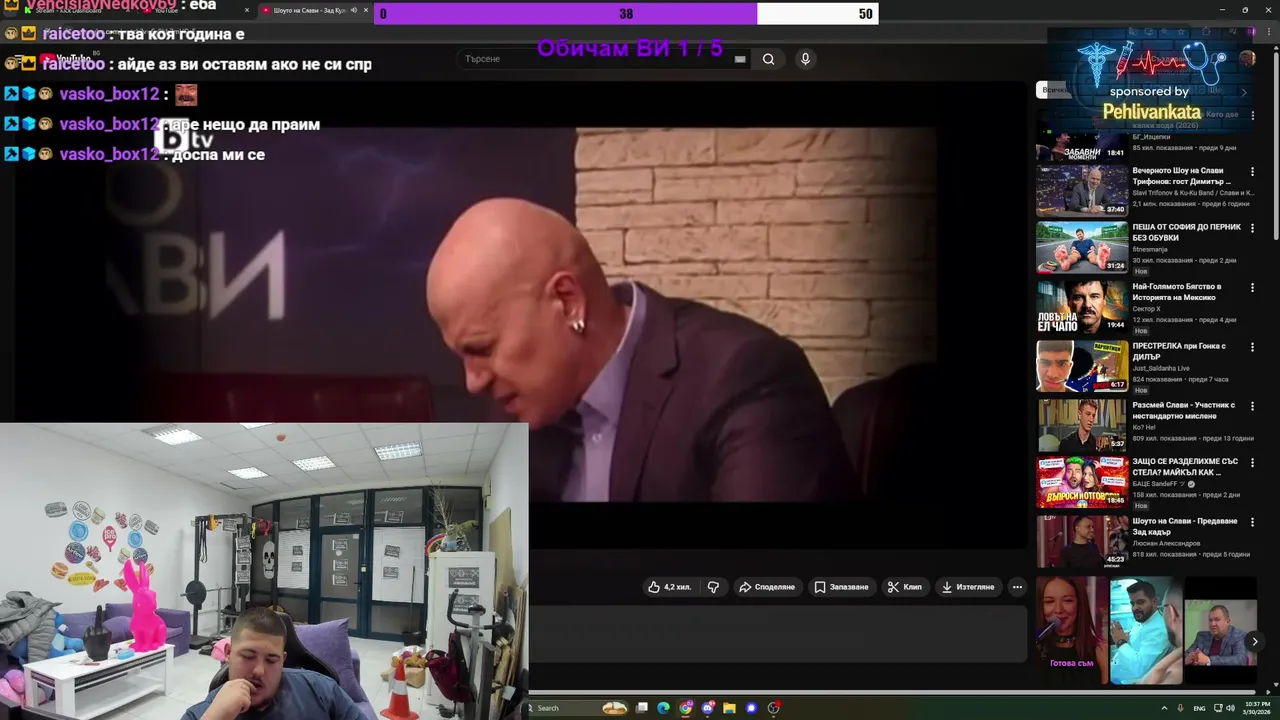Activate voice search microphone icon
Viewport: 1280px width, 720px height.
[805, 59]
